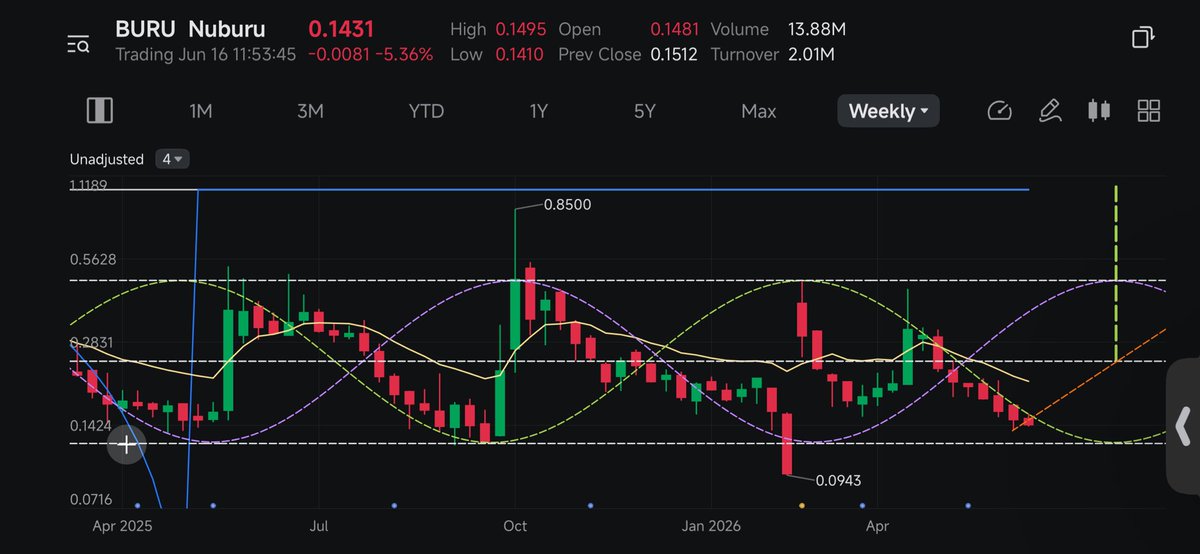Click the 0.0943 low price label

[x=837, y=481]
